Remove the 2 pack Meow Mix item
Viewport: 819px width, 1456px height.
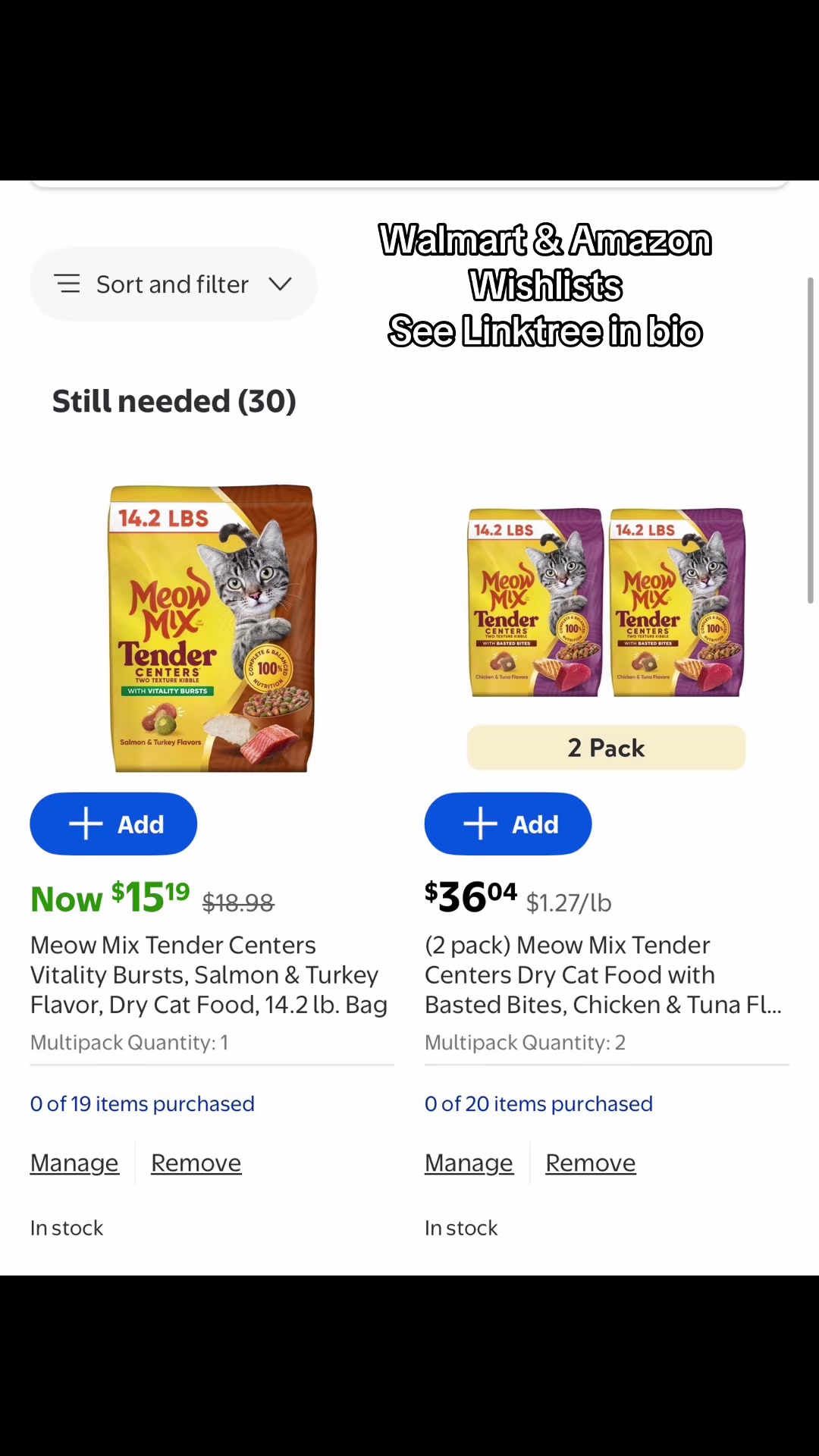pos(591,1163)
